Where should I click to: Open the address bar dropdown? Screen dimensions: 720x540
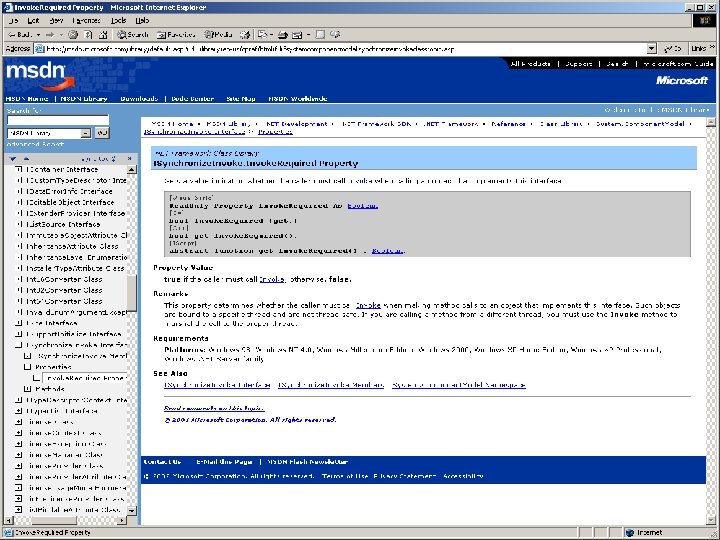tap(651, 48)
